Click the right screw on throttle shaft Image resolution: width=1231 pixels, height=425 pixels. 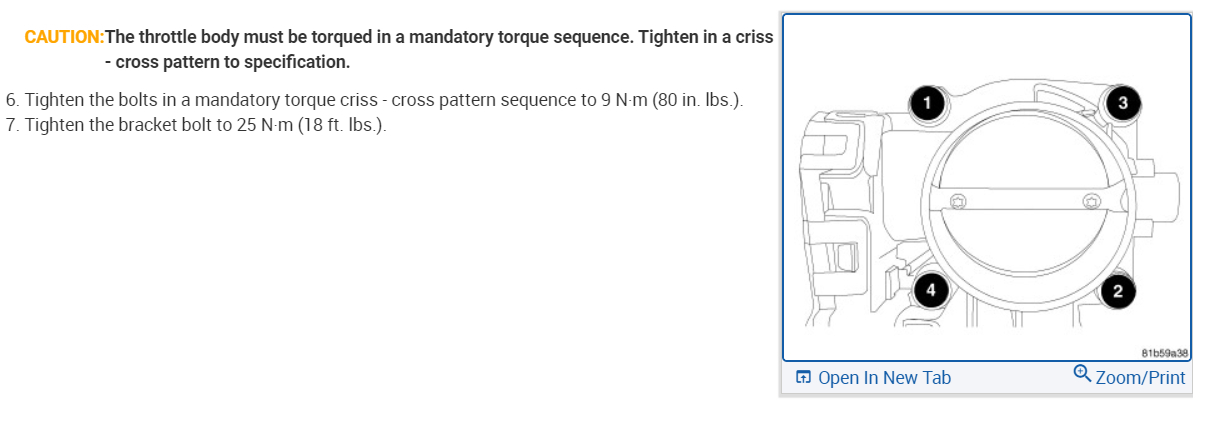1091,203
